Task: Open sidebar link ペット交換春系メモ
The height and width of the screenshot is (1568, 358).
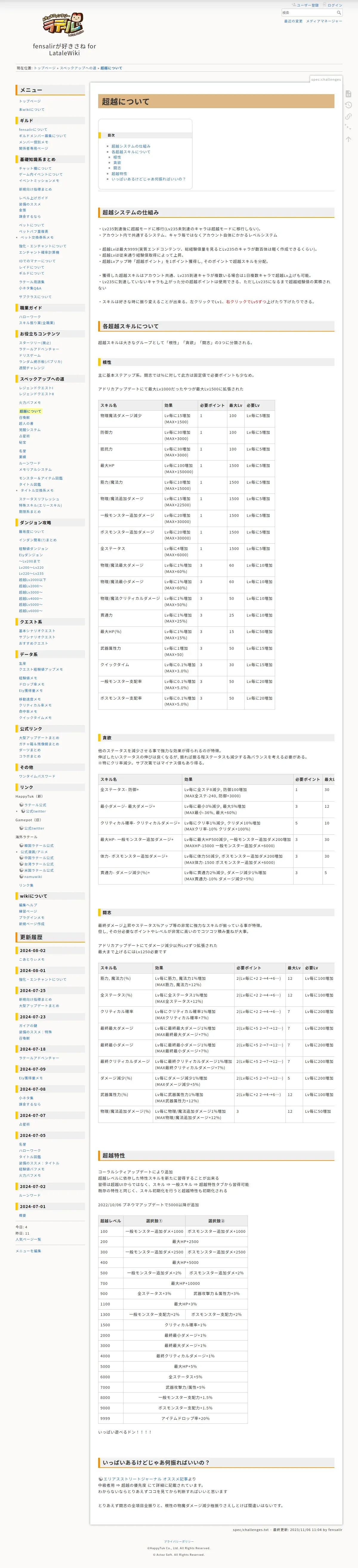Action: (37, 237)
